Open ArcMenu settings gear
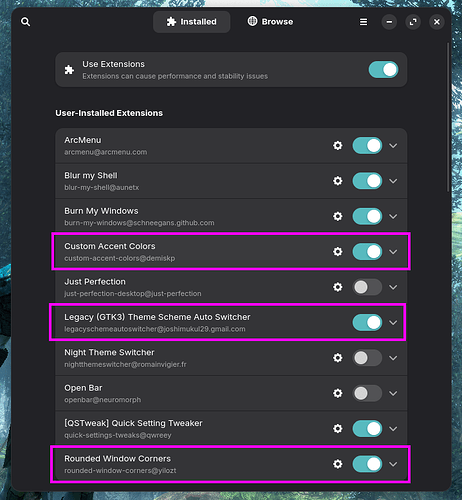This screenshot has height=500, width=462. click(338, 146)
